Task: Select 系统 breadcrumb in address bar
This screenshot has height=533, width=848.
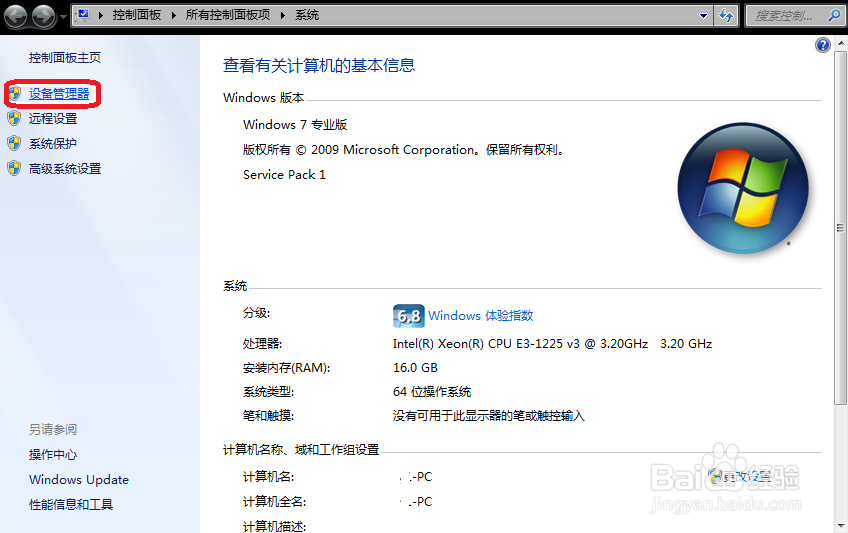Action: 307,15
